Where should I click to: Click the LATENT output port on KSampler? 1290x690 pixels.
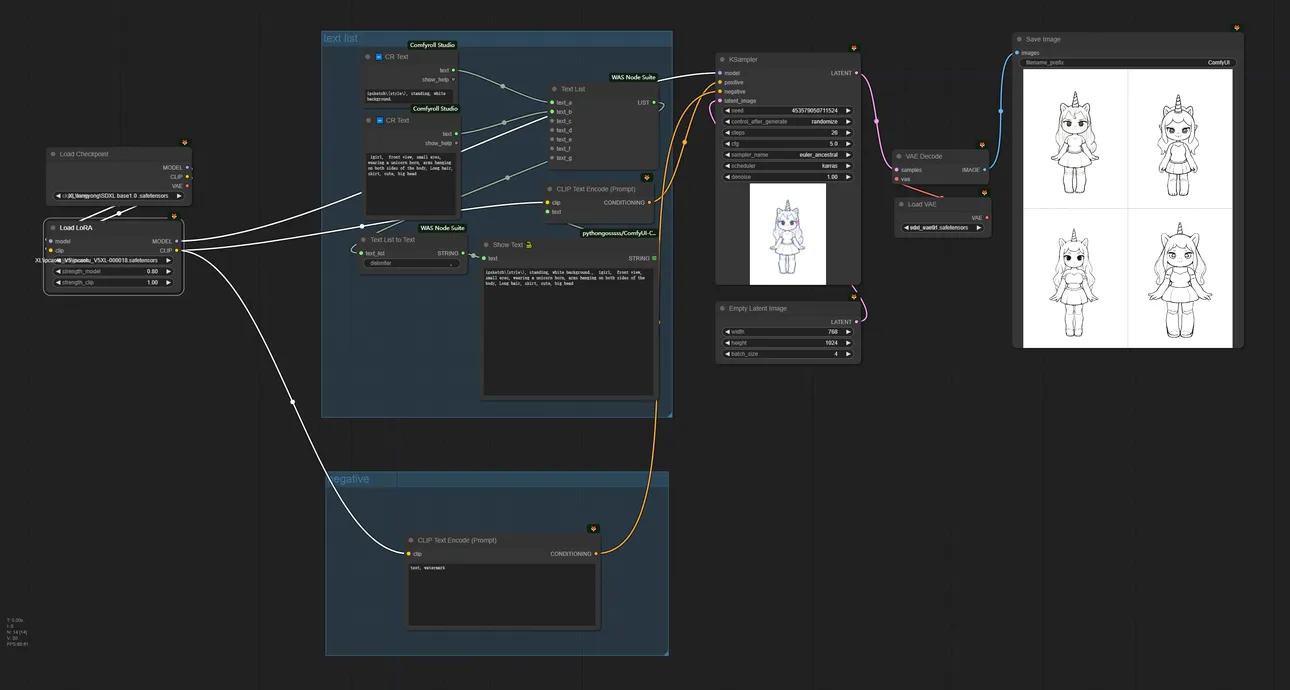pyautogui.click(x=857, y=73)
